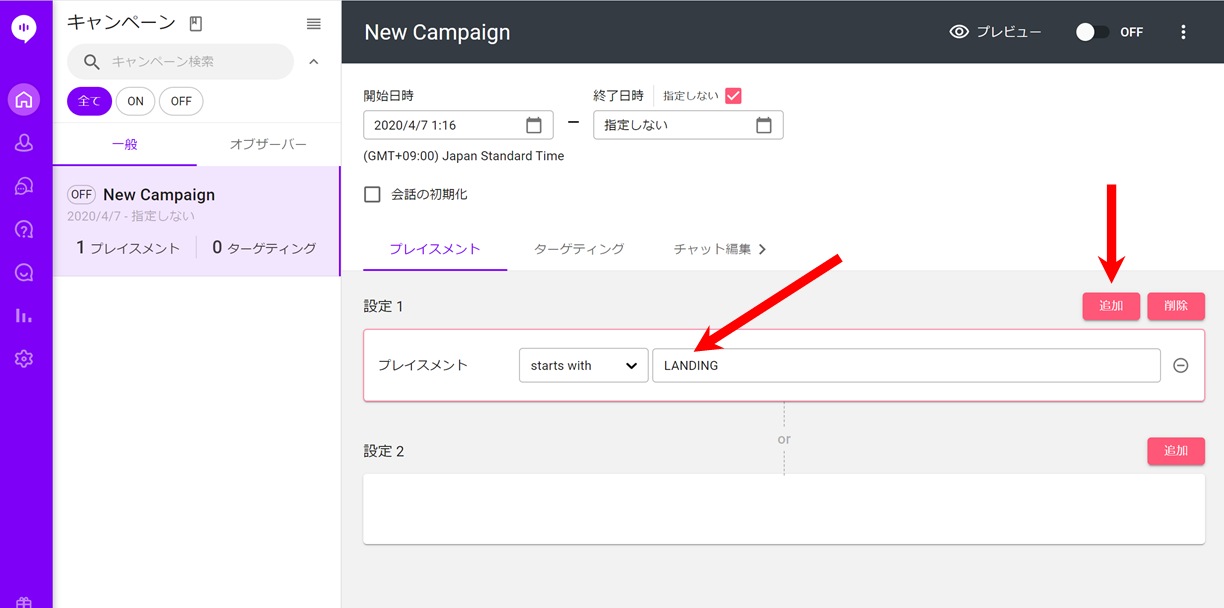This screenshot has height=608, width=1224.
Task: Click the 追加 button for 設定 2
Action: click(x=1176, y=451)
